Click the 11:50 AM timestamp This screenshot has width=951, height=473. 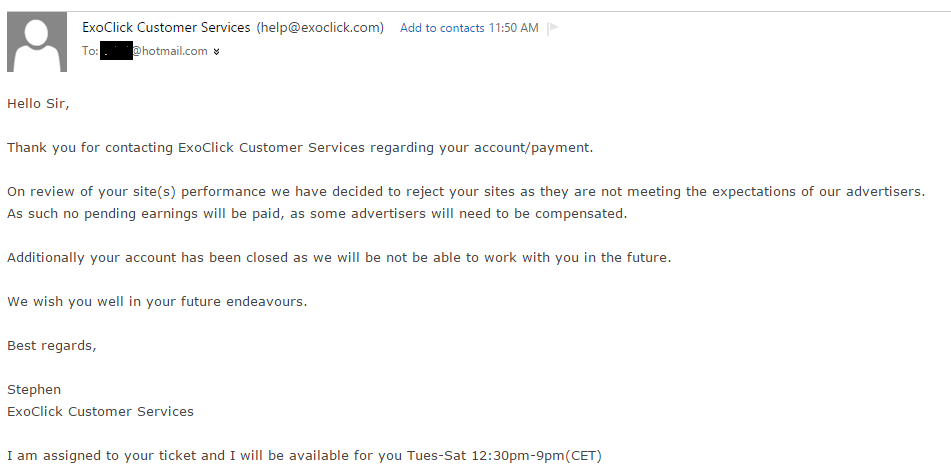pos(514,28)
